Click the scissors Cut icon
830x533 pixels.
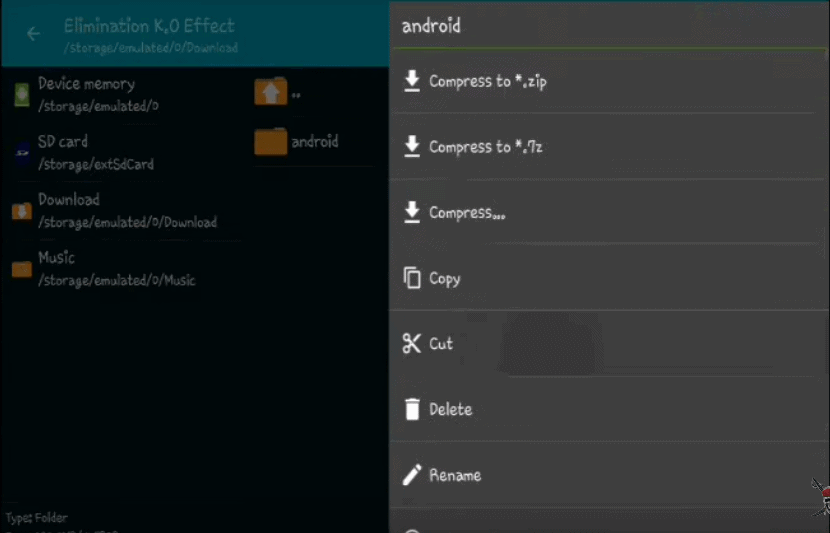(x=411, y=344)
